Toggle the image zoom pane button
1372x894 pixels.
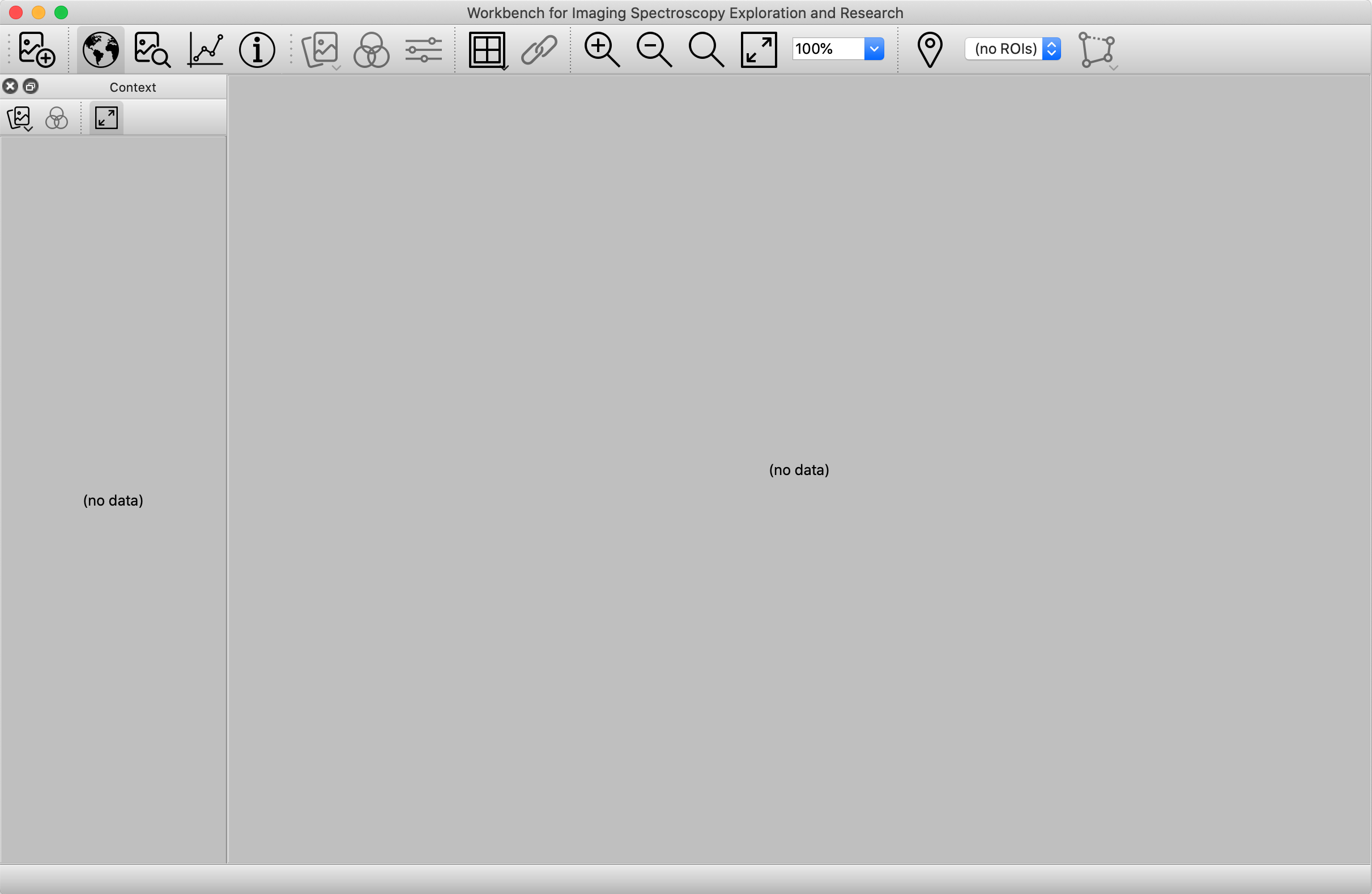(x=152, y=49)
